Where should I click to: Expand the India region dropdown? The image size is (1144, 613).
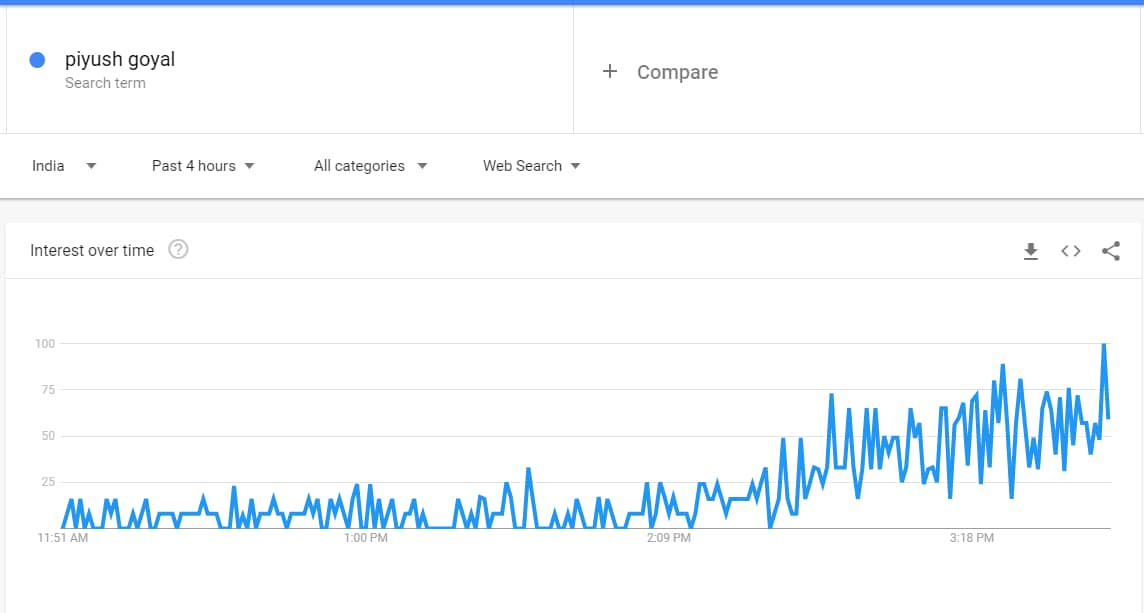coord(63,166)
